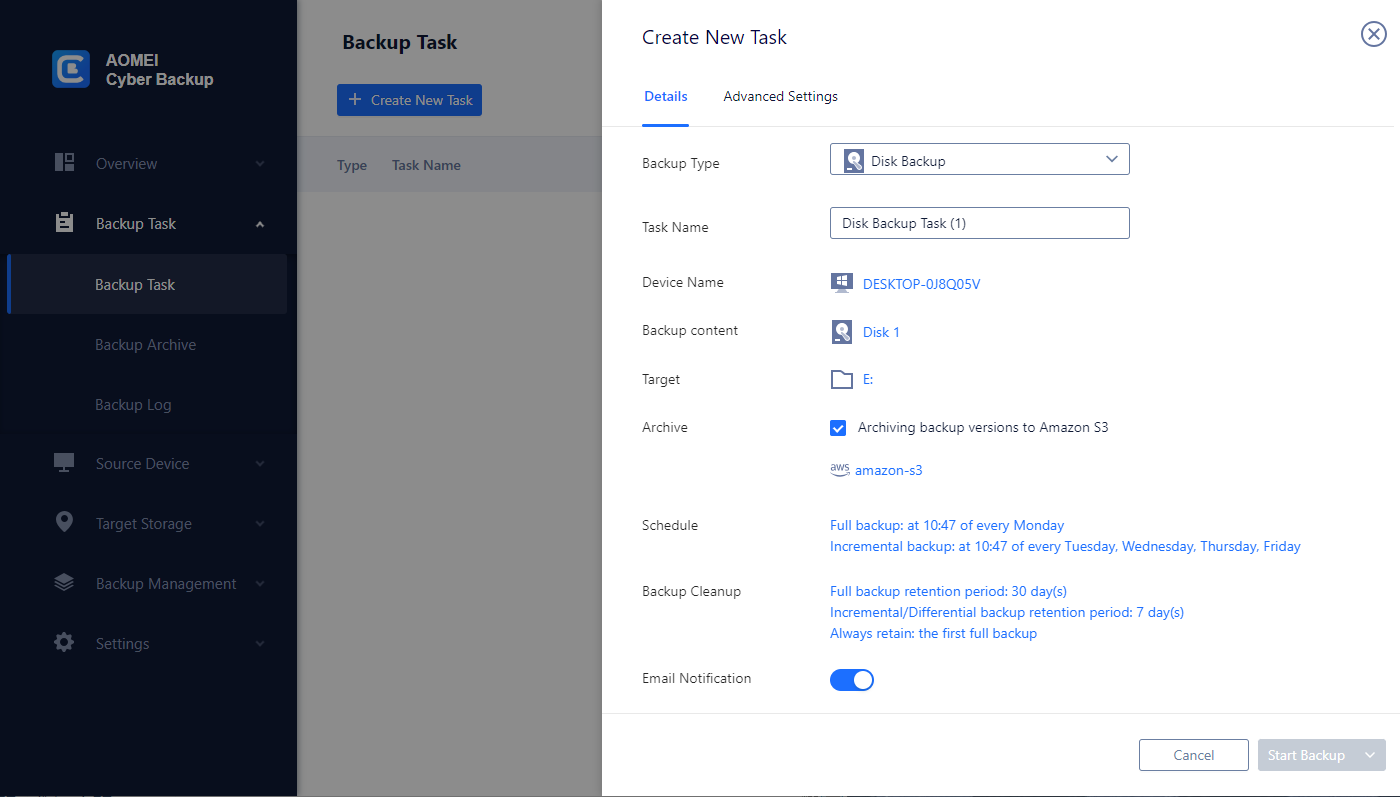Screen dimensions: 1400x797
Task: Click the Target folder icon next to E:
Action: pyautogui.click(x=841, y=380)
